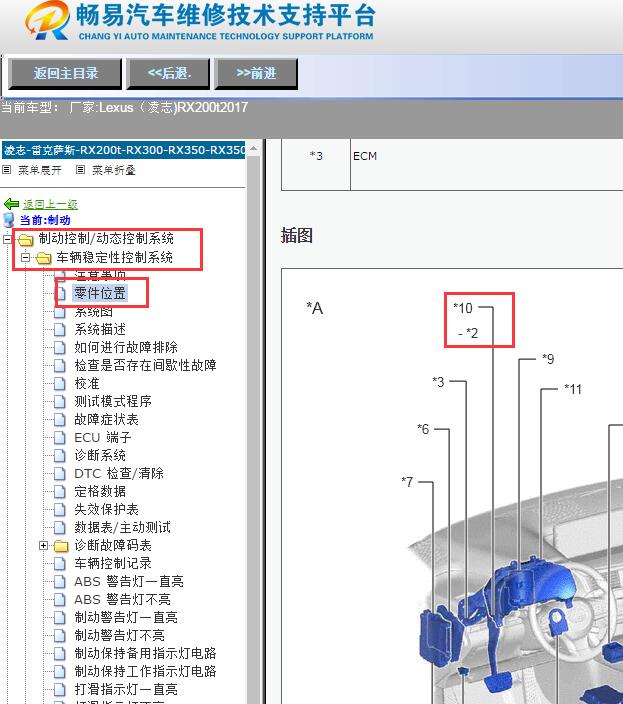Click the 车辆控制记录 document icon
623x704 pixels.
[x=60, y=563]
